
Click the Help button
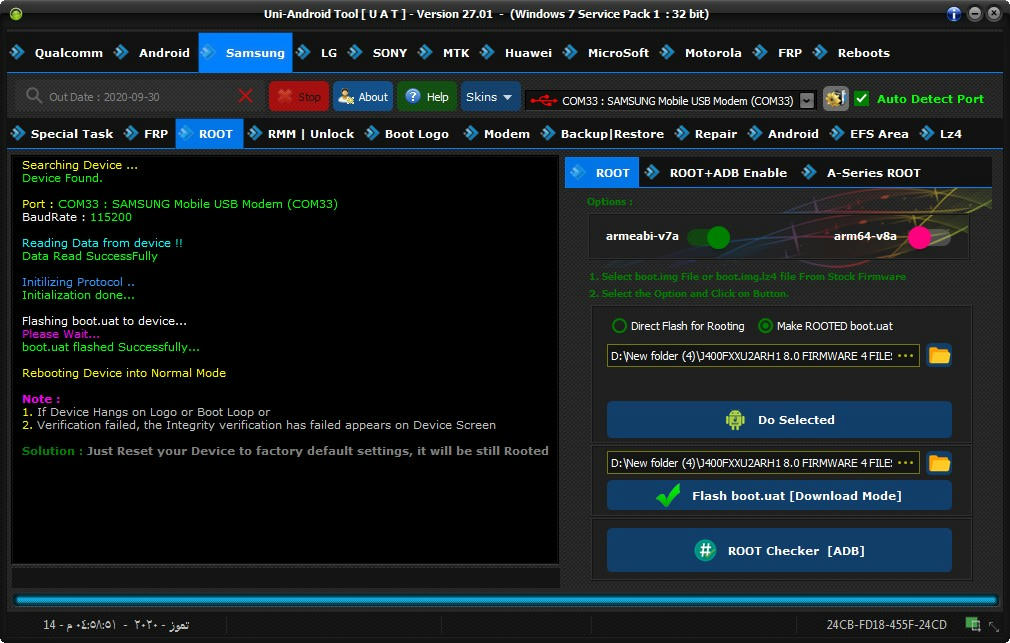[x=427, y=97]
